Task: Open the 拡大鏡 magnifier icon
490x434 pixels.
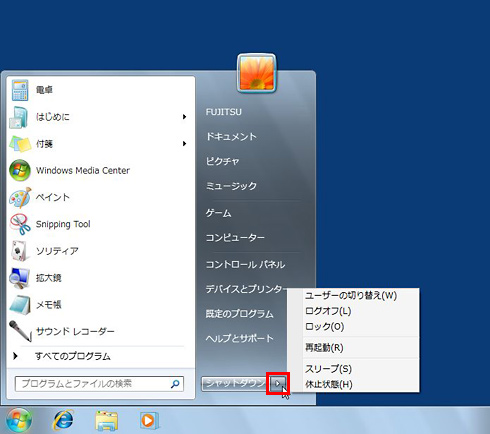Action: (19, 278)
